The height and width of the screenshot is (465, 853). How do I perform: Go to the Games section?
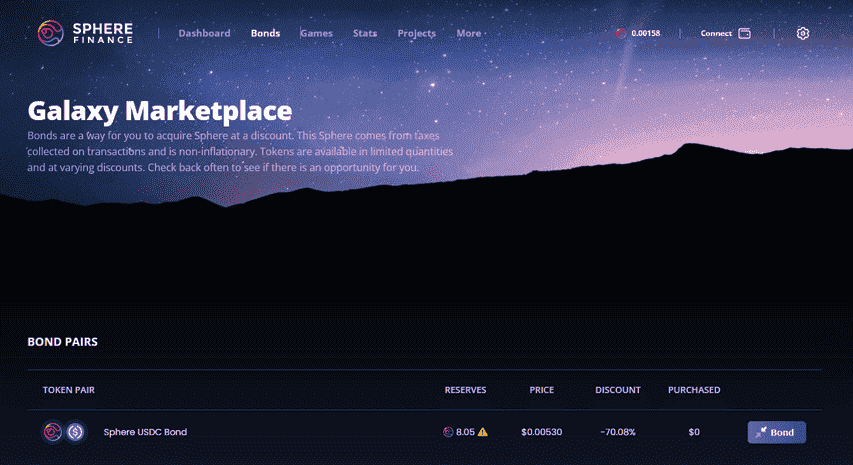pos(317,33)
